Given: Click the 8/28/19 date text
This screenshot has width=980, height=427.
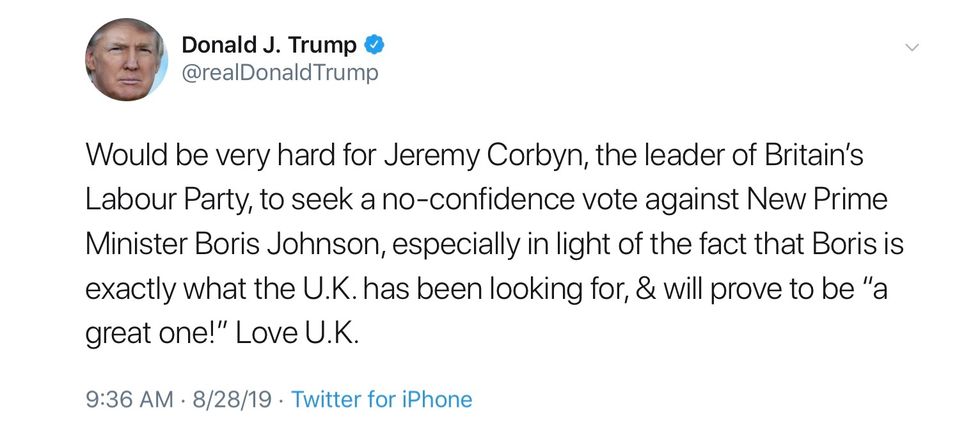Looking at the screenshot, I should click(x=232, y=399).
